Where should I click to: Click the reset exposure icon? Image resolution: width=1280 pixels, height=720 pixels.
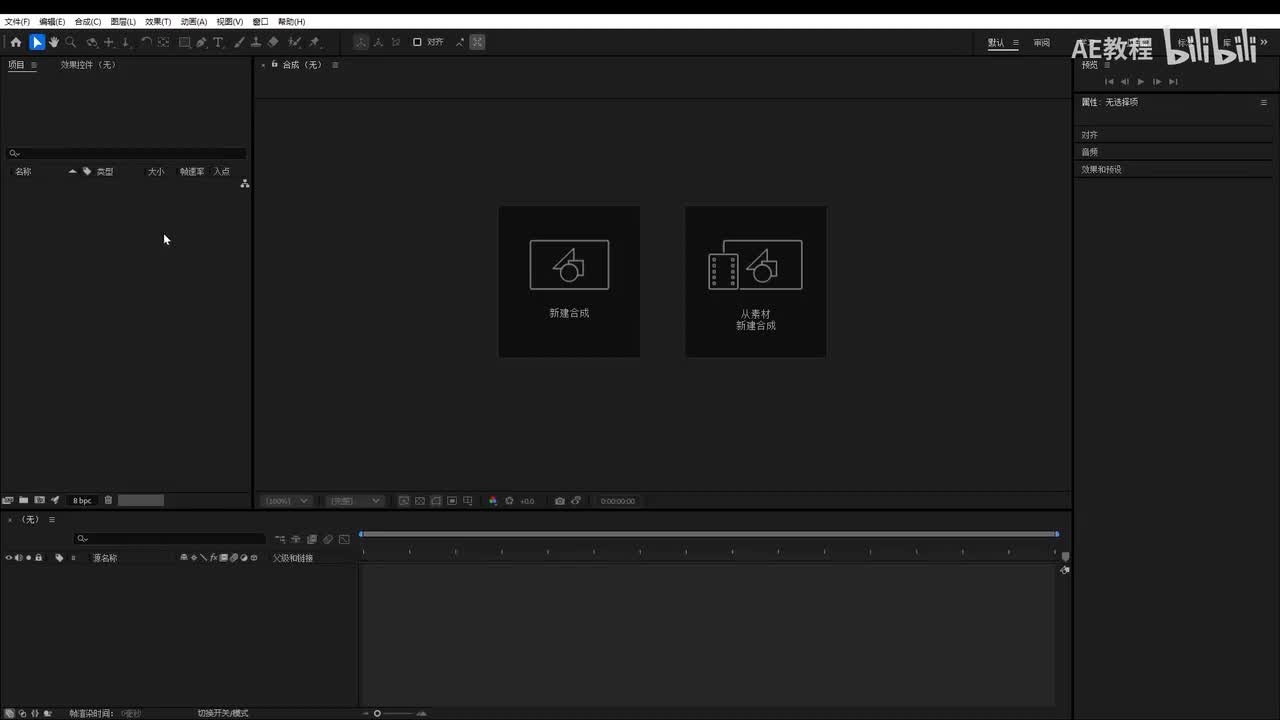[x=510, y=501]
